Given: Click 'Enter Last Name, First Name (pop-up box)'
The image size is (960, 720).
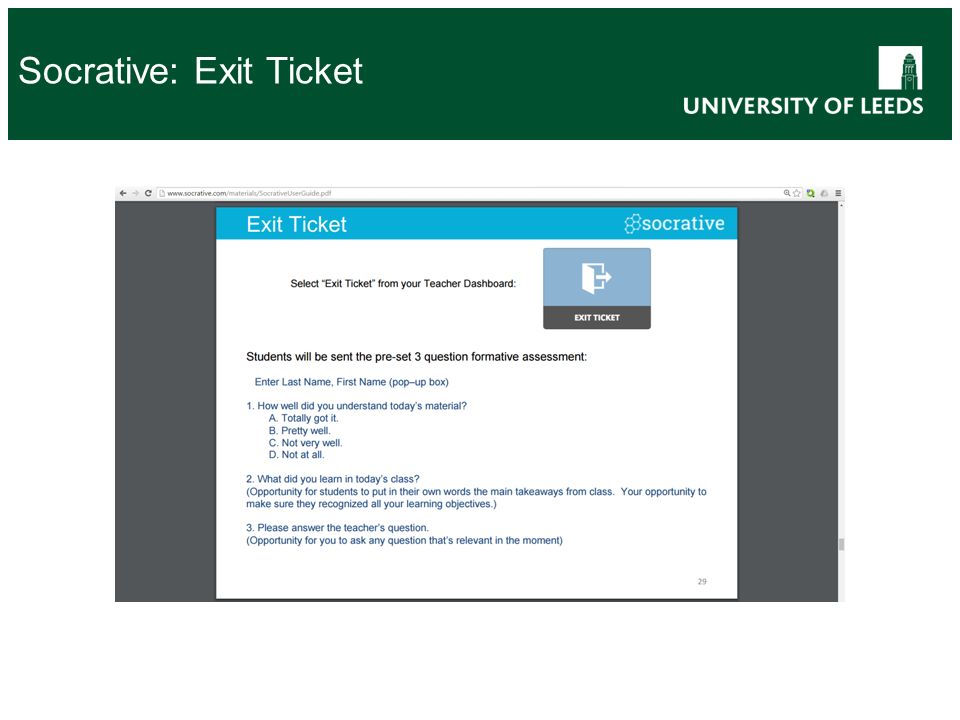Looking at the screenshot, I should pos(351,382).
